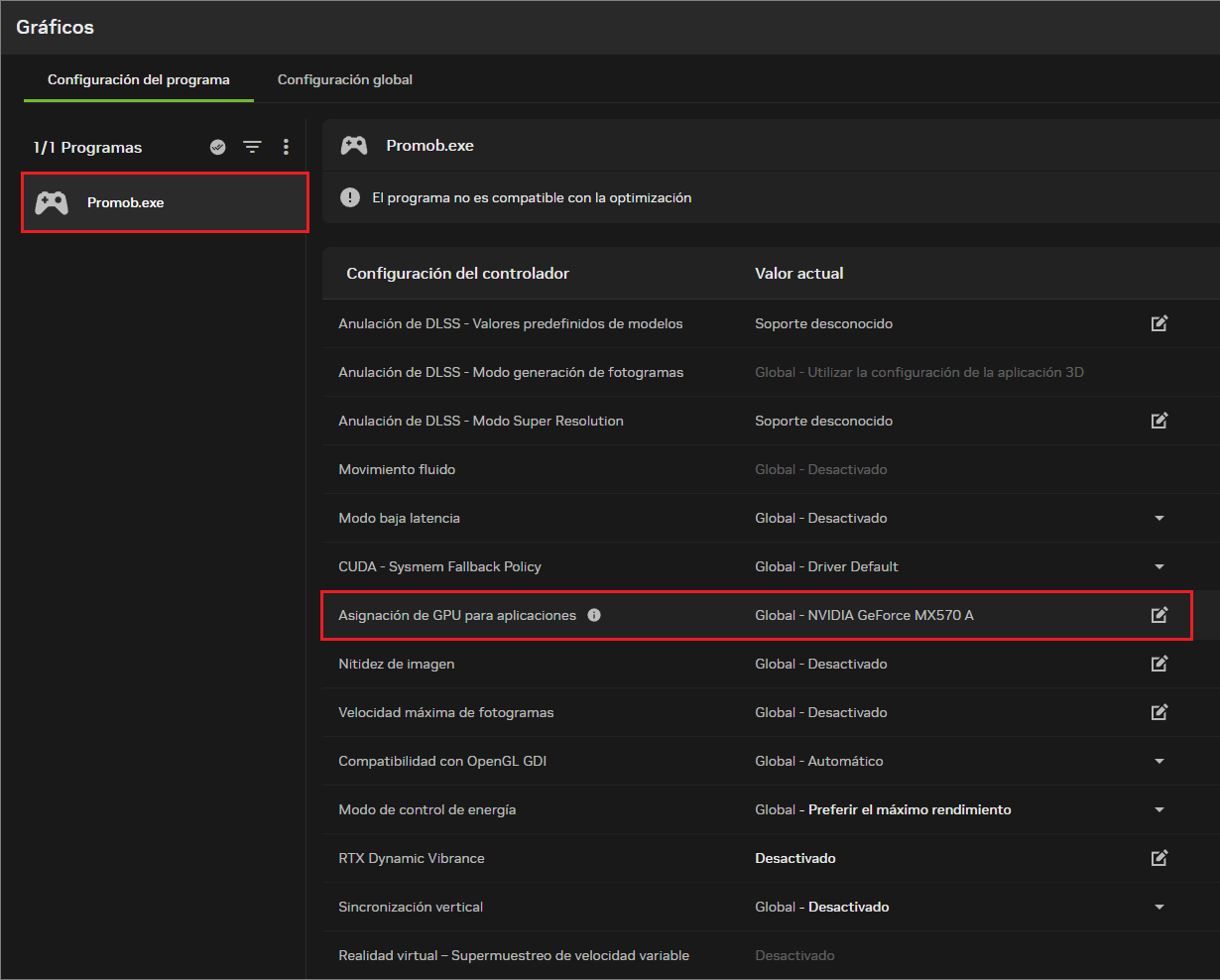
Task: Edit the RTX Dynamic Vibrance setting
Action: tap(1159, 858)
